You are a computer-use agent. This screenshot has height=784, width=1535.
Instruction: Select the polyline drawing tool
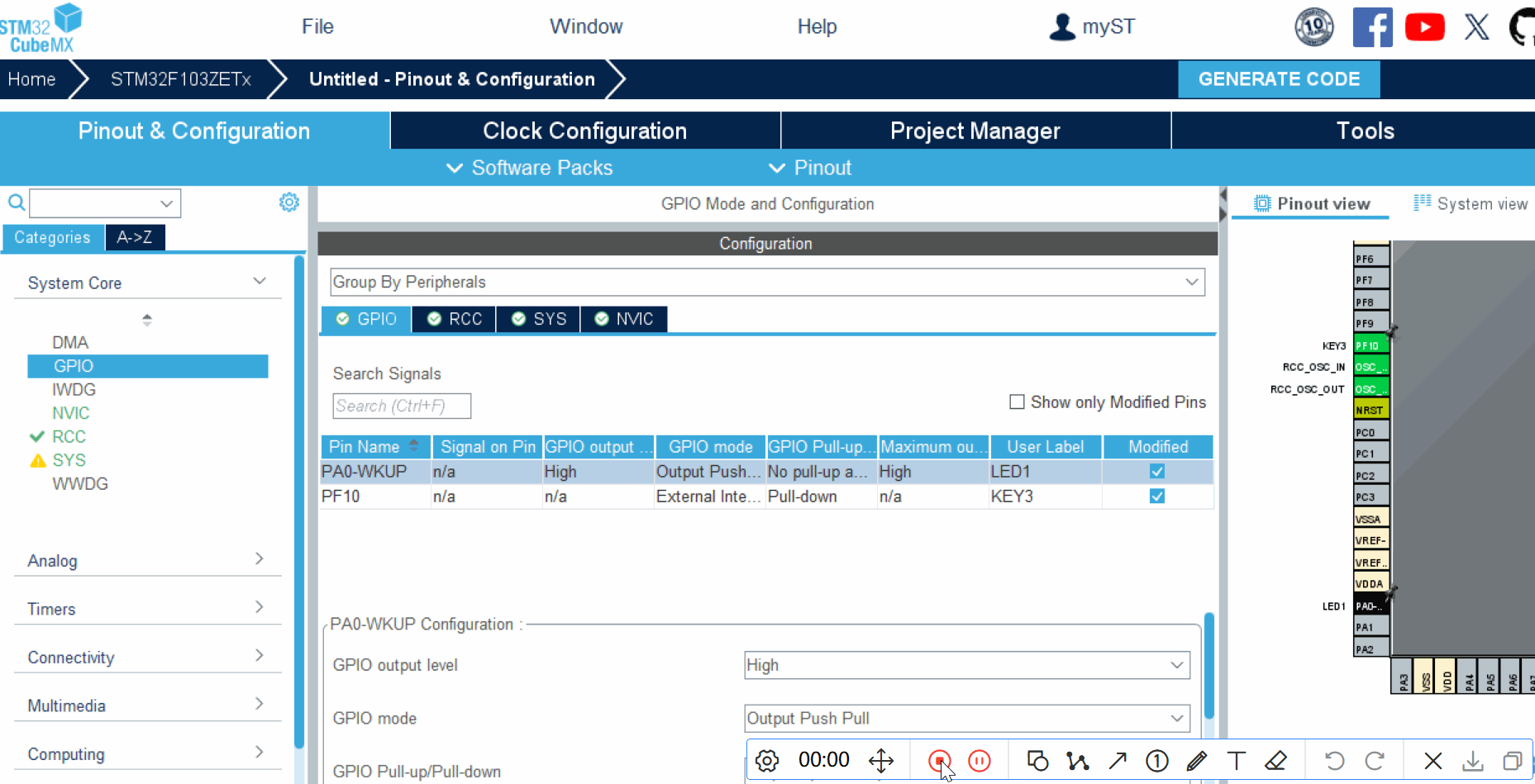[x=1077, y=761]
